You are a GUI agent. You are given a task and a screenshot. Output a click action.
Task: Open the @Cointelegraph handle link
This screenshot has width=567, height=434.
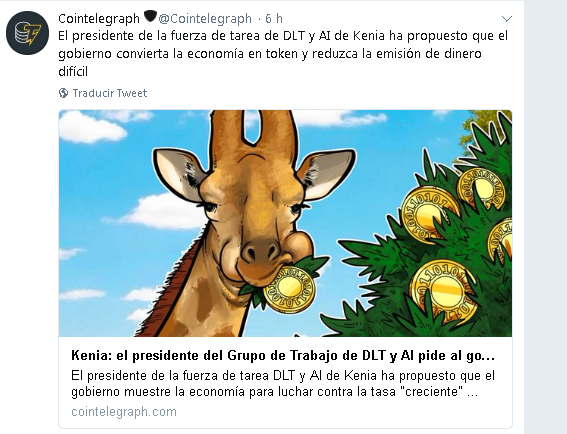pyautogui.click(x=205, y=18)
